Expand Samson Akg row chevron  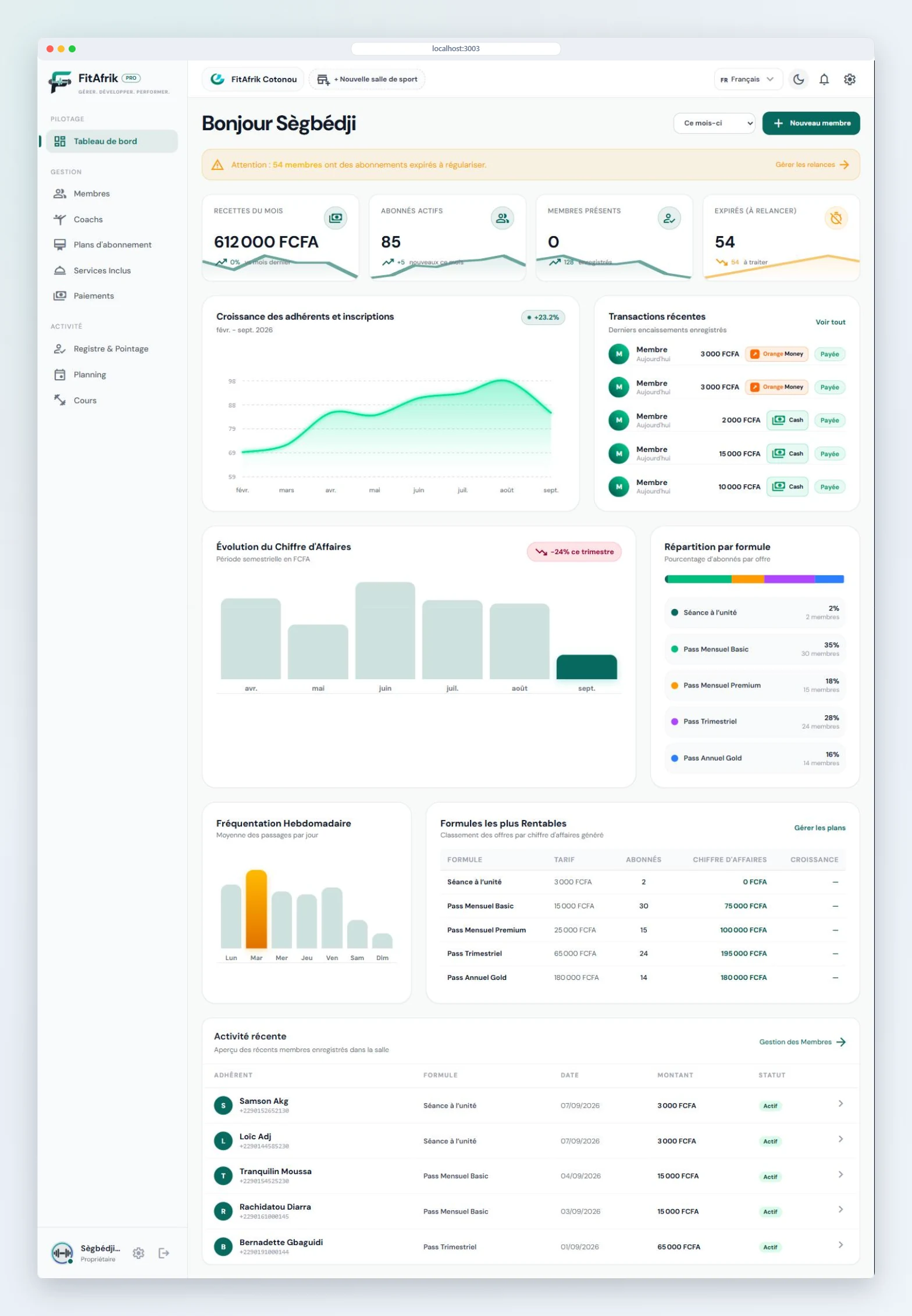pos(840,1103)
